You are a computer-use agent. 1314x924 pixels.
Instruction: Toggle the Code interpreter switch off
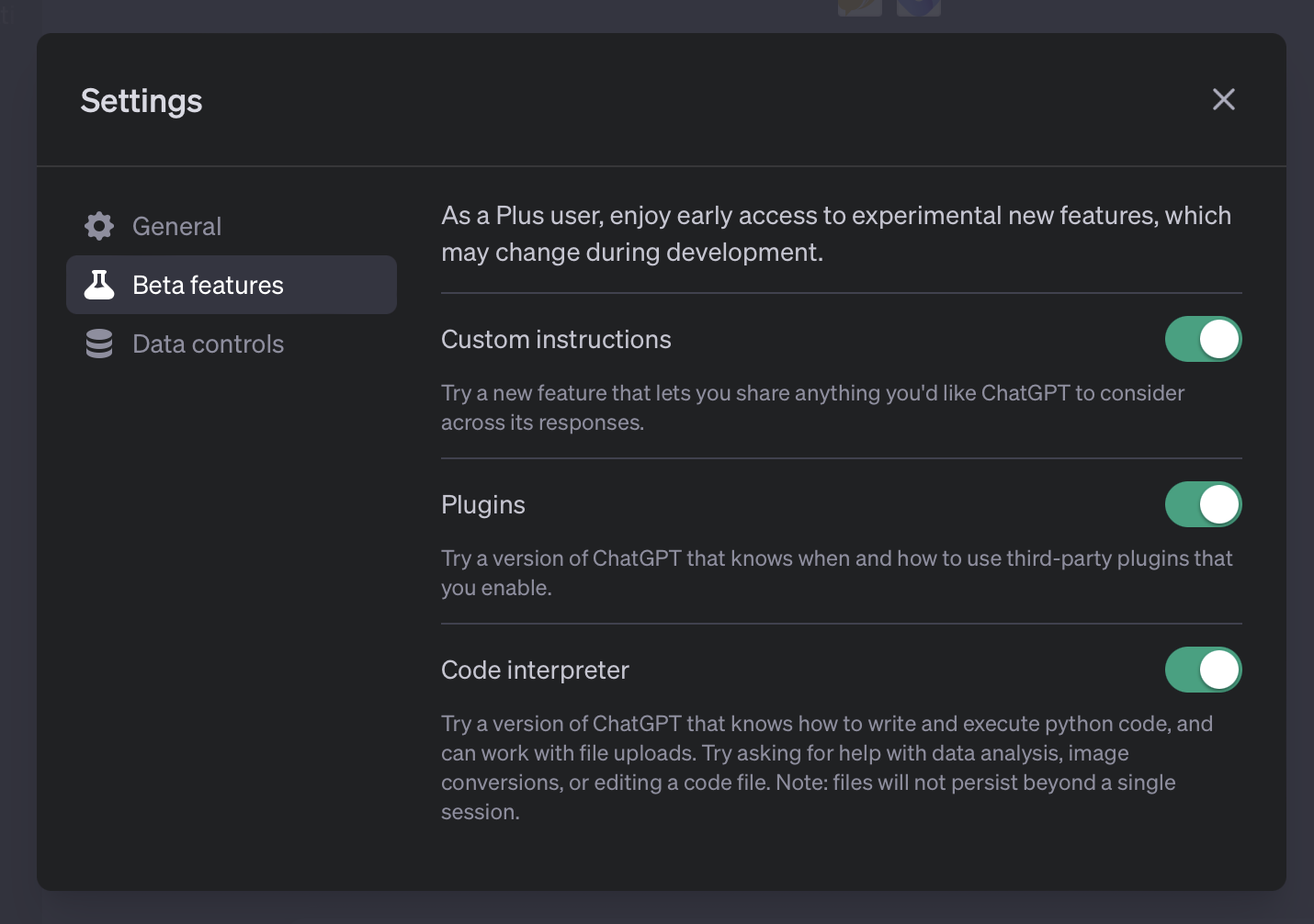click(1203, 670)
